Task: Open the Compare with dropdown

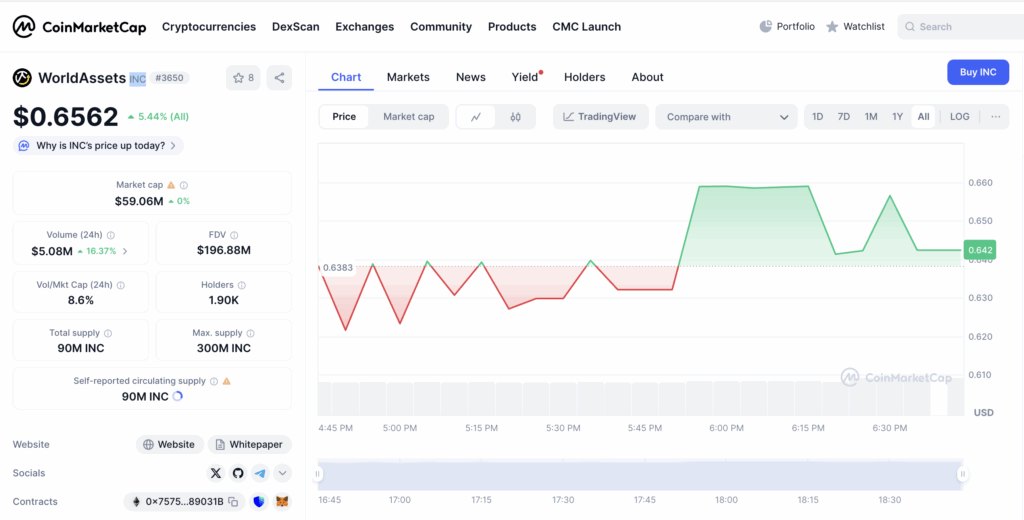Action: click(726, 117)
